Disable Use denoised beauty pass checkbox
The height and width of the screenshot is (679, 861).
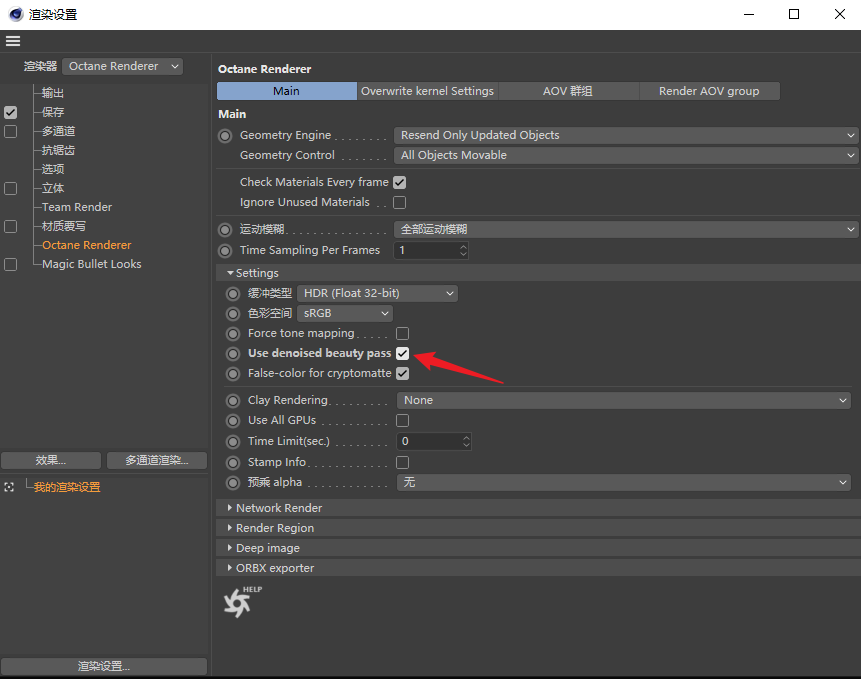pos(402,354)
